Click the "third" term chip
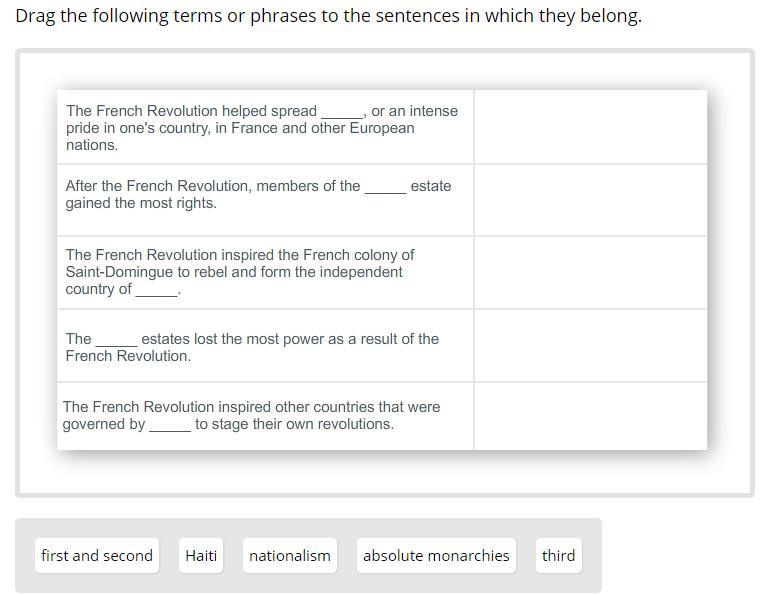The width and height of the screenshot is (775, 595). [x=558, y=556]
